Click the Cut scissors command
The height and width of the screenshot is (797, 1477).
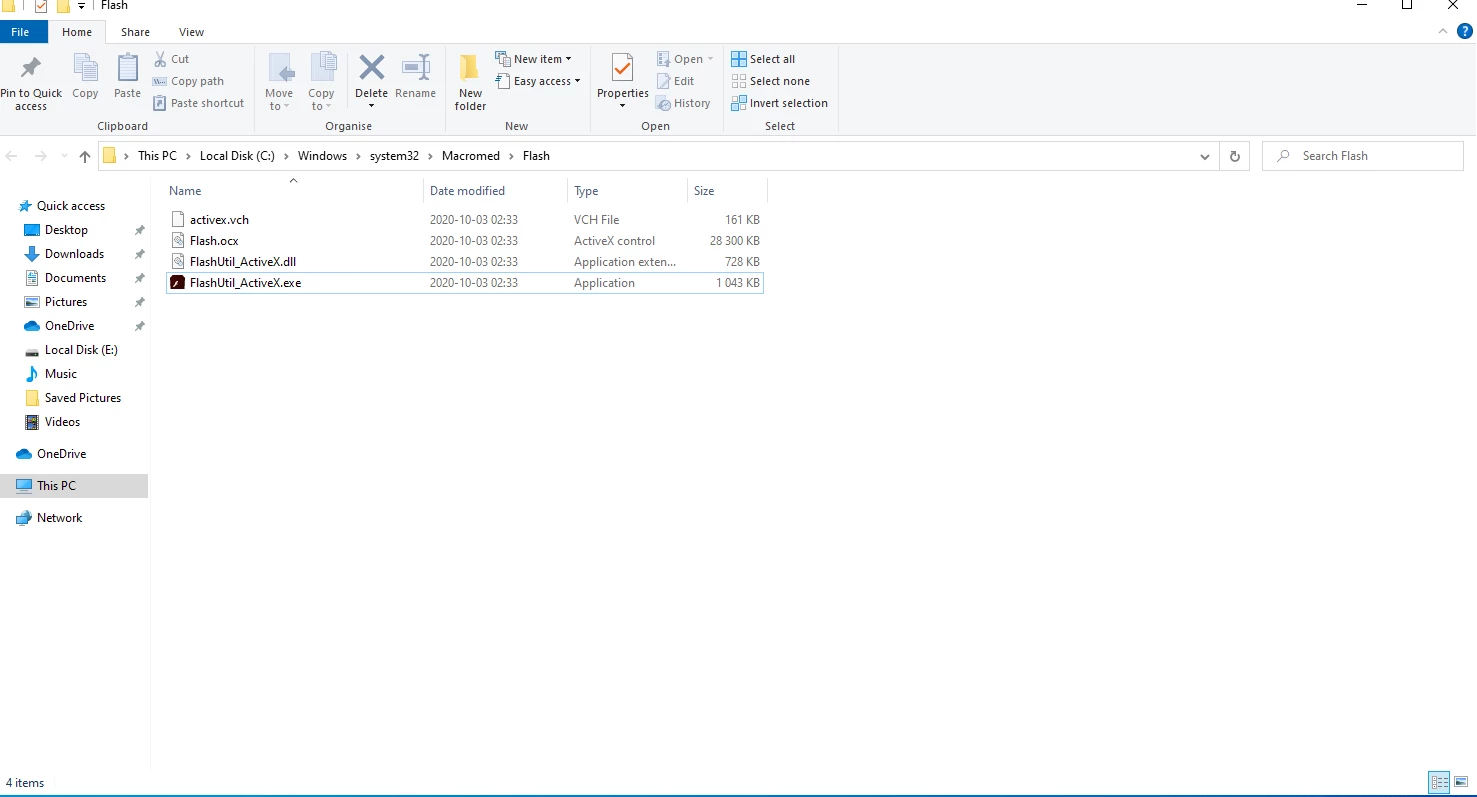171,59
